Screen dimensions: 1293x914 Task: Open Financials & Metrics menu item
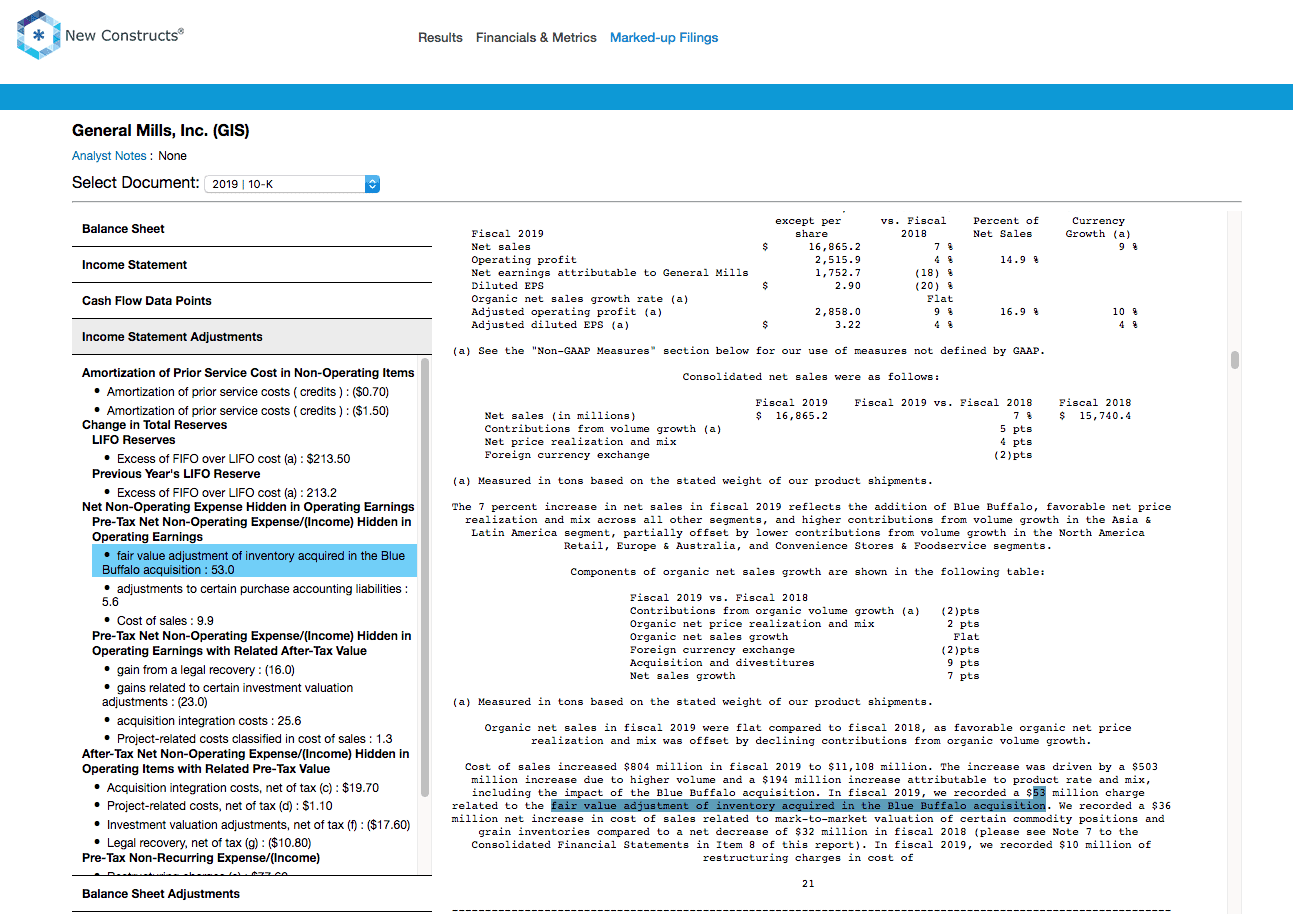coord(536,38)
